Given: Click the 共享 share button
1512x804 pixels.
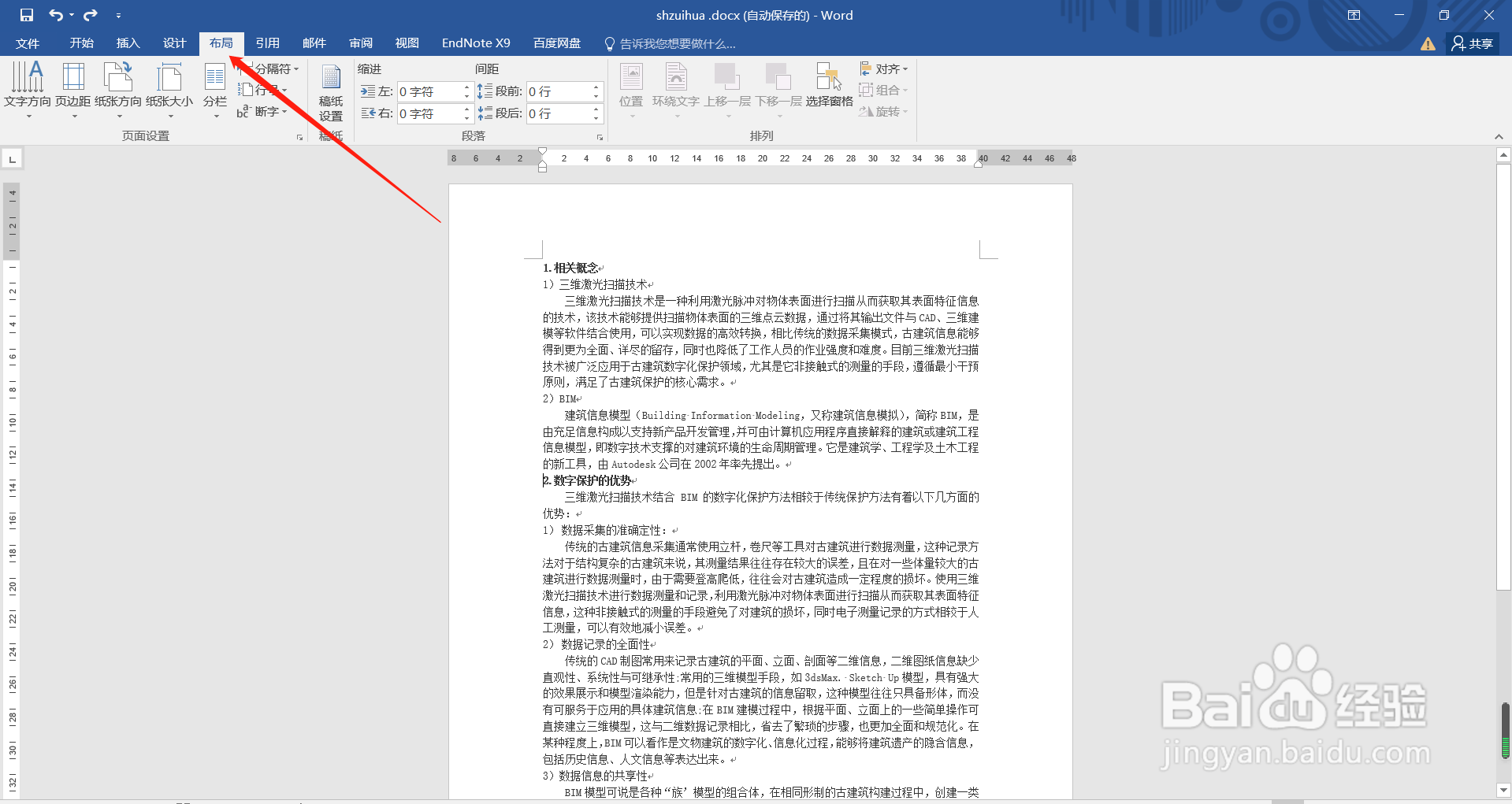Looking at the screenshot, I should [x=1472, y=44].
